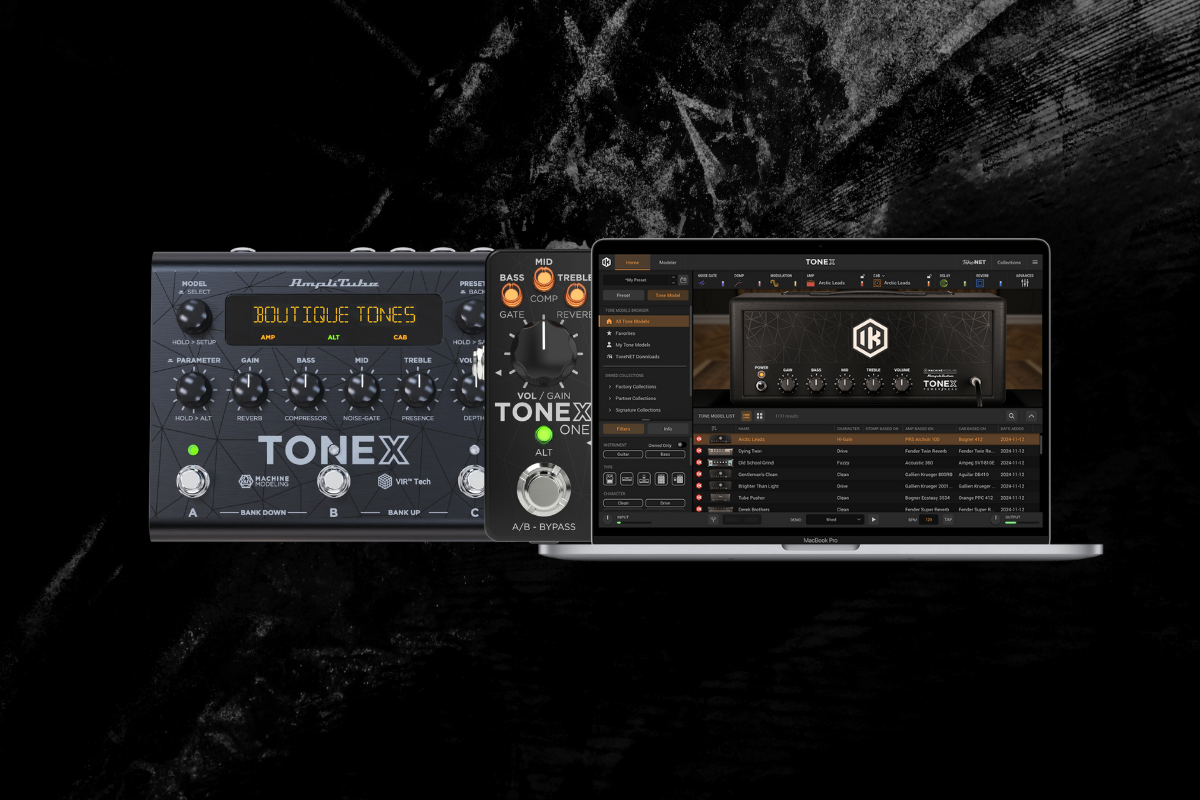Click the sort icon left of Name column
This screenshot has width=1200, height=800.
point(713,428)
